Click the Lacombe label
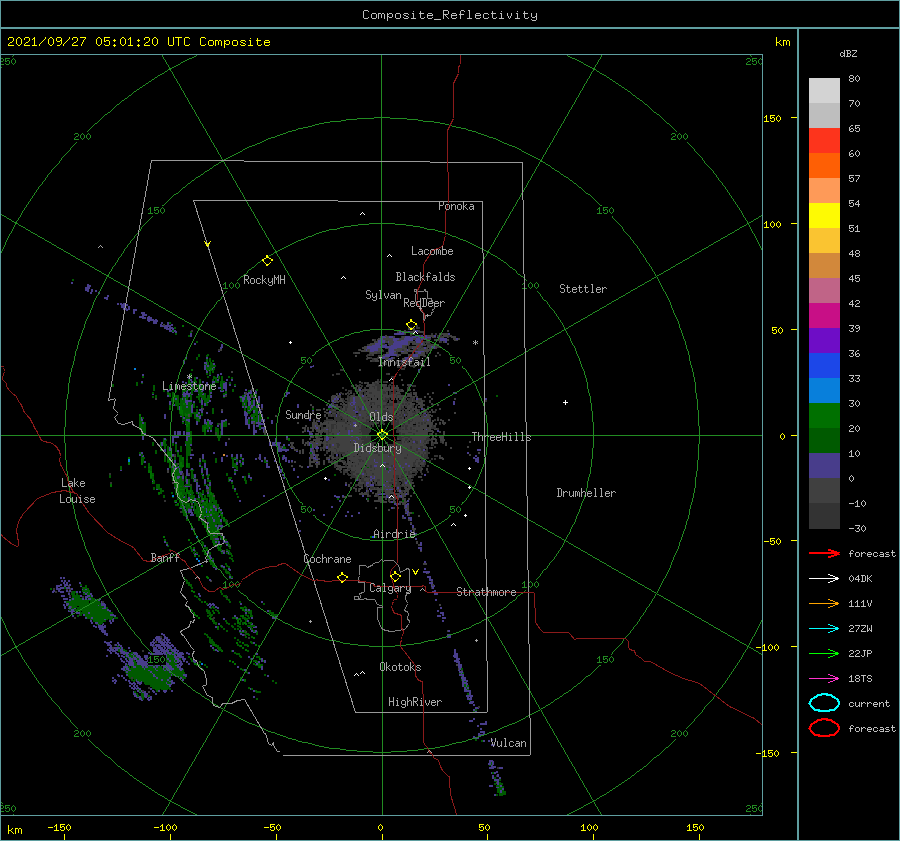 [x=432, y=251]
